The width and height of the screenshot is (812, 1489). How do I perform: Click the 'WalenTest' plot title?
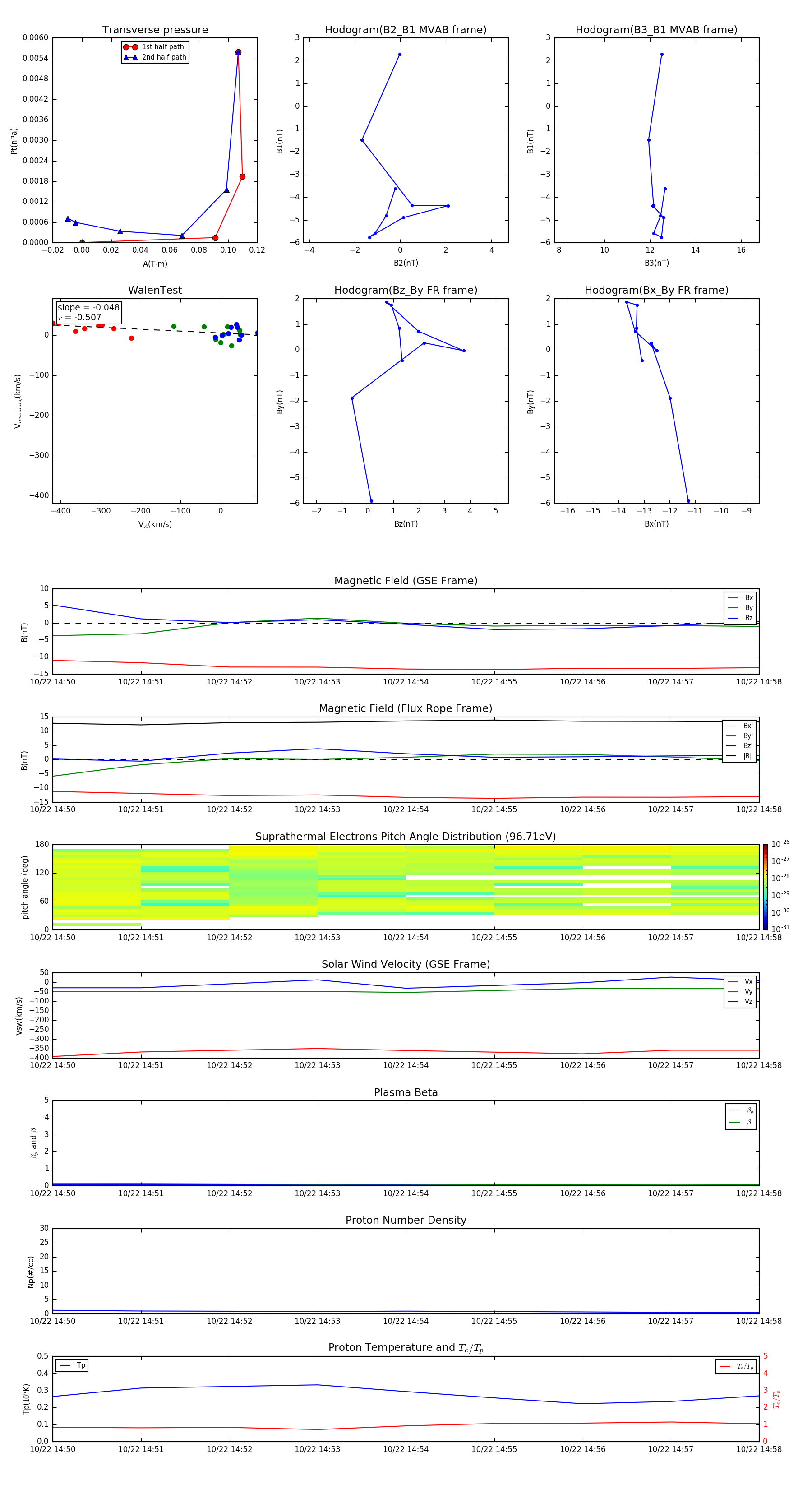pos(155,290)
